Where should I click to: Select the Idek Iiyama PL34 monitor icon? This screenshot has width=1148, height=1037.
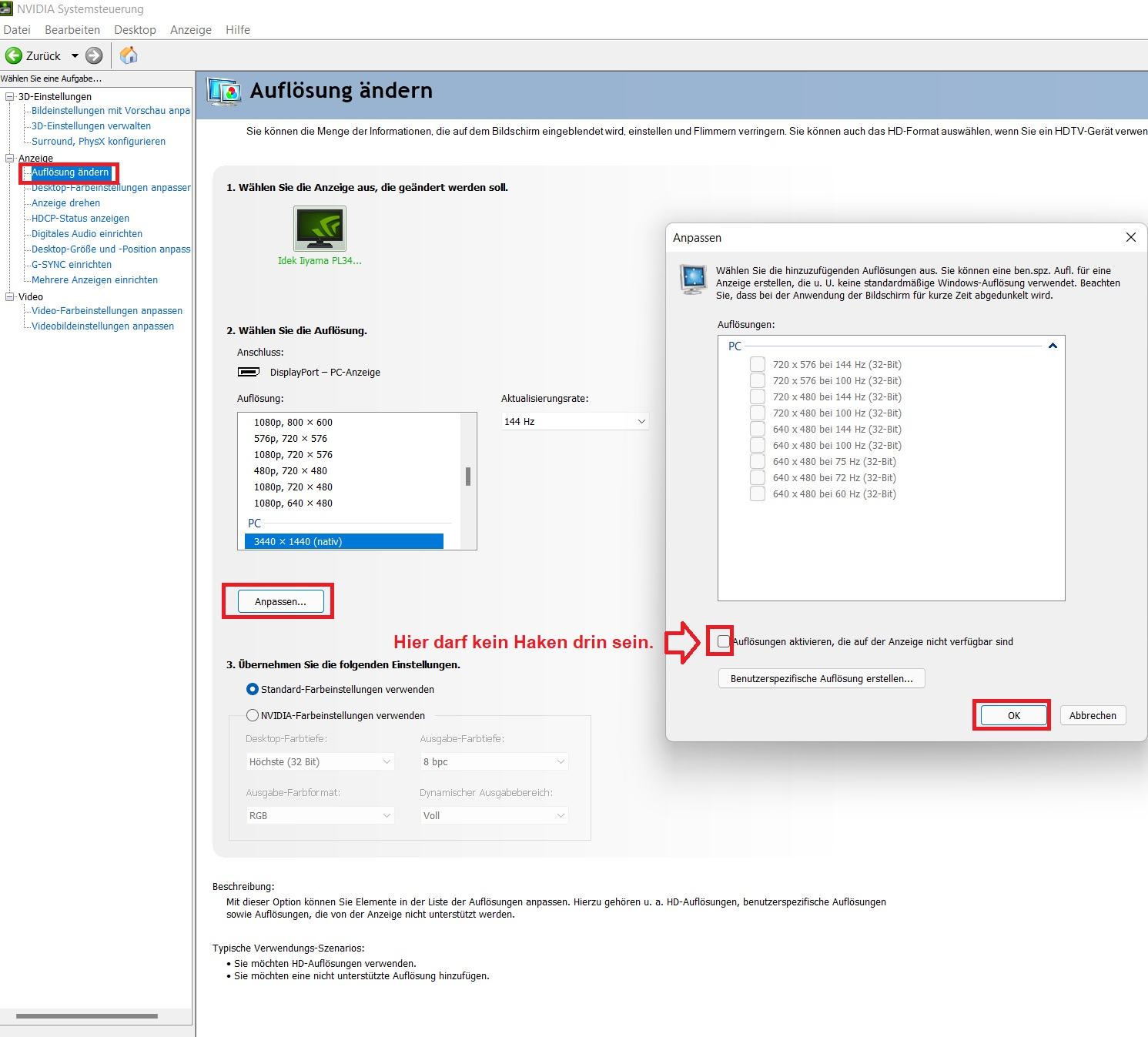point(320,228)
